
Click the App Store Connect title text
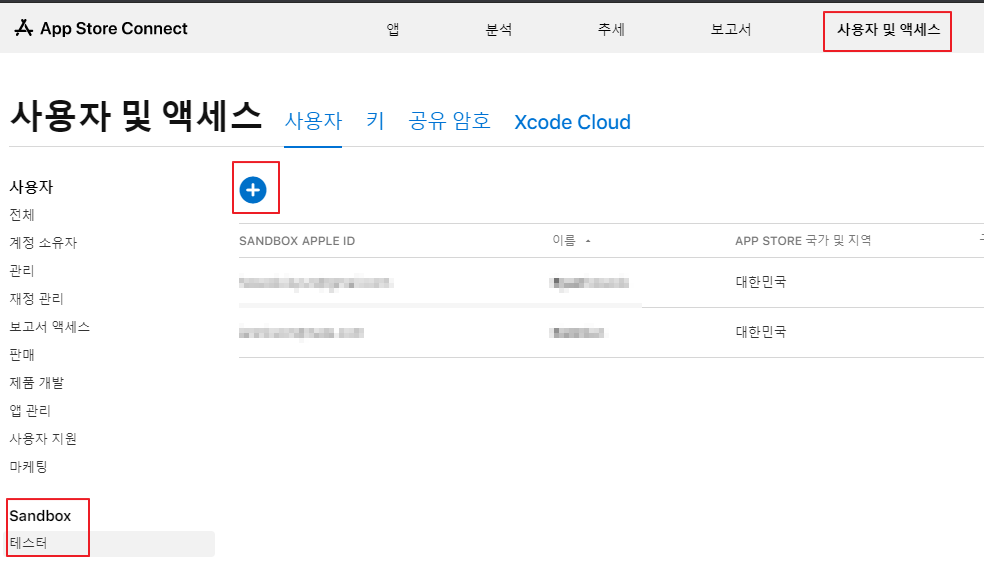(114, 28)
